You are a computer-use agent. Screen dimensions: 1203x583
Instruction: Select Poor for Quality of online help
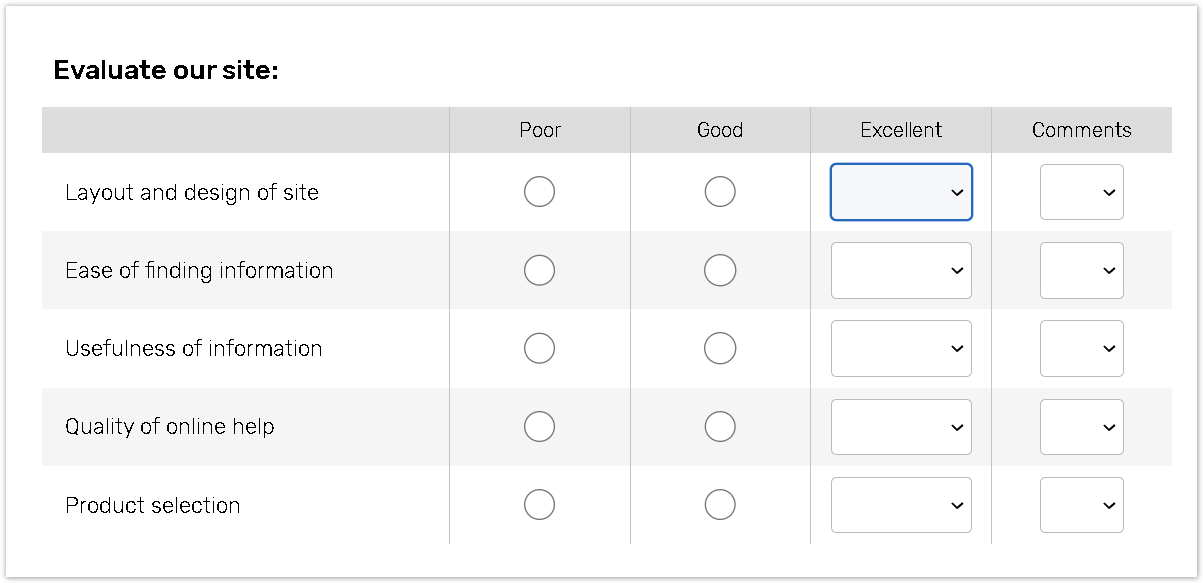click(539, 427)
